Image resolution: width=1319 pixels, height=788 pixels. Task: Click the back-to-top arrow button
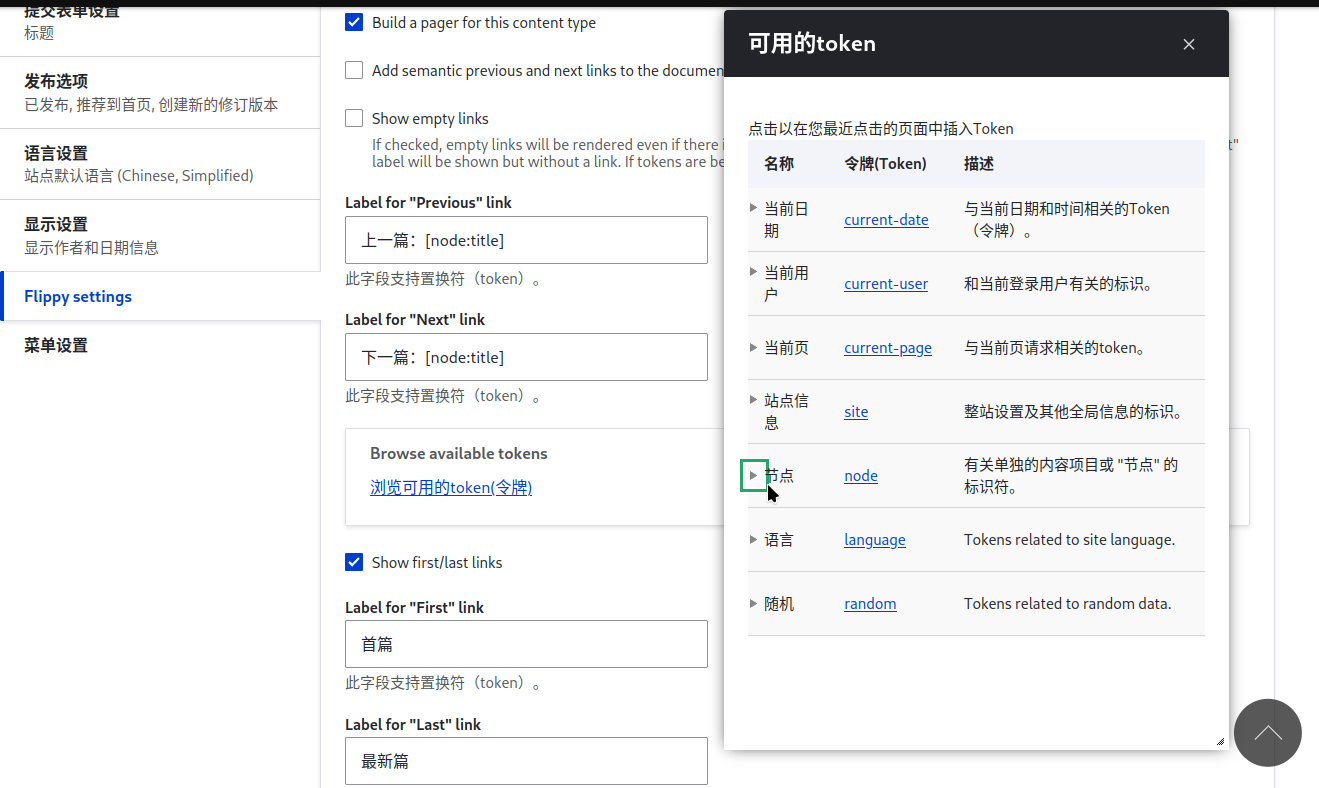tap(1268, 733)
